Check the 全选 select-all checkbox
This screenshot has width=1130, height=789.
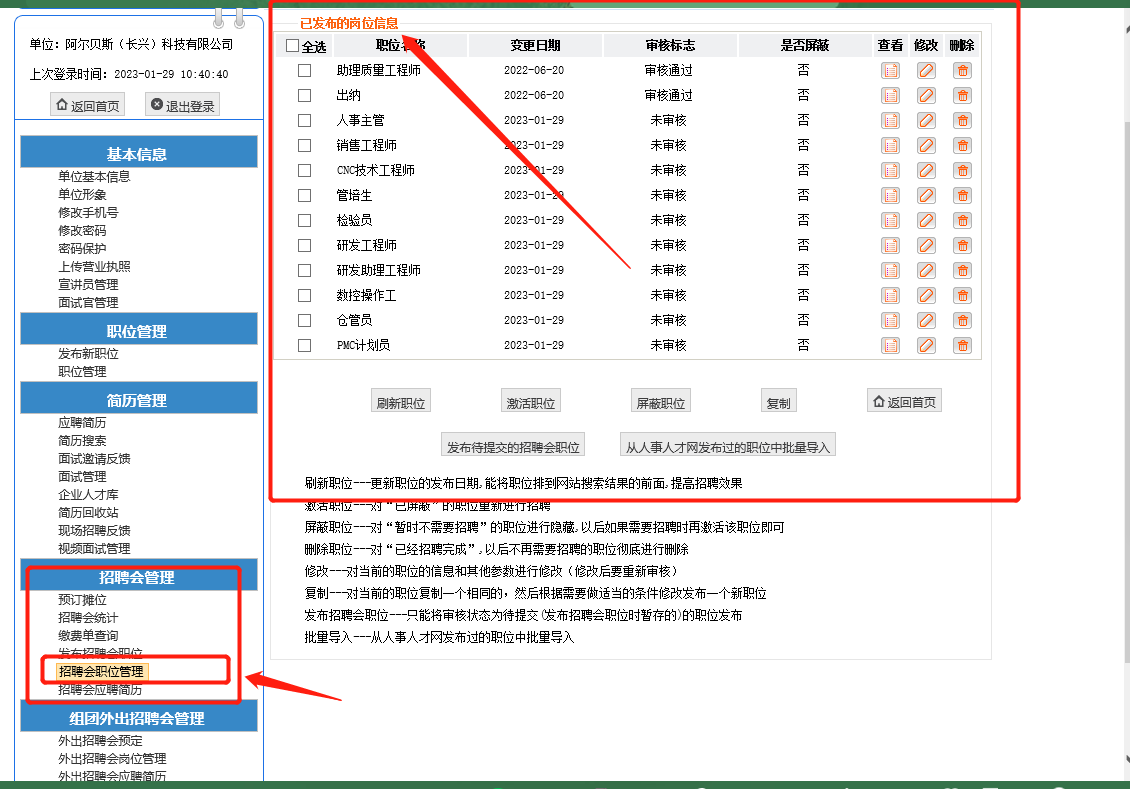(292, 46)
